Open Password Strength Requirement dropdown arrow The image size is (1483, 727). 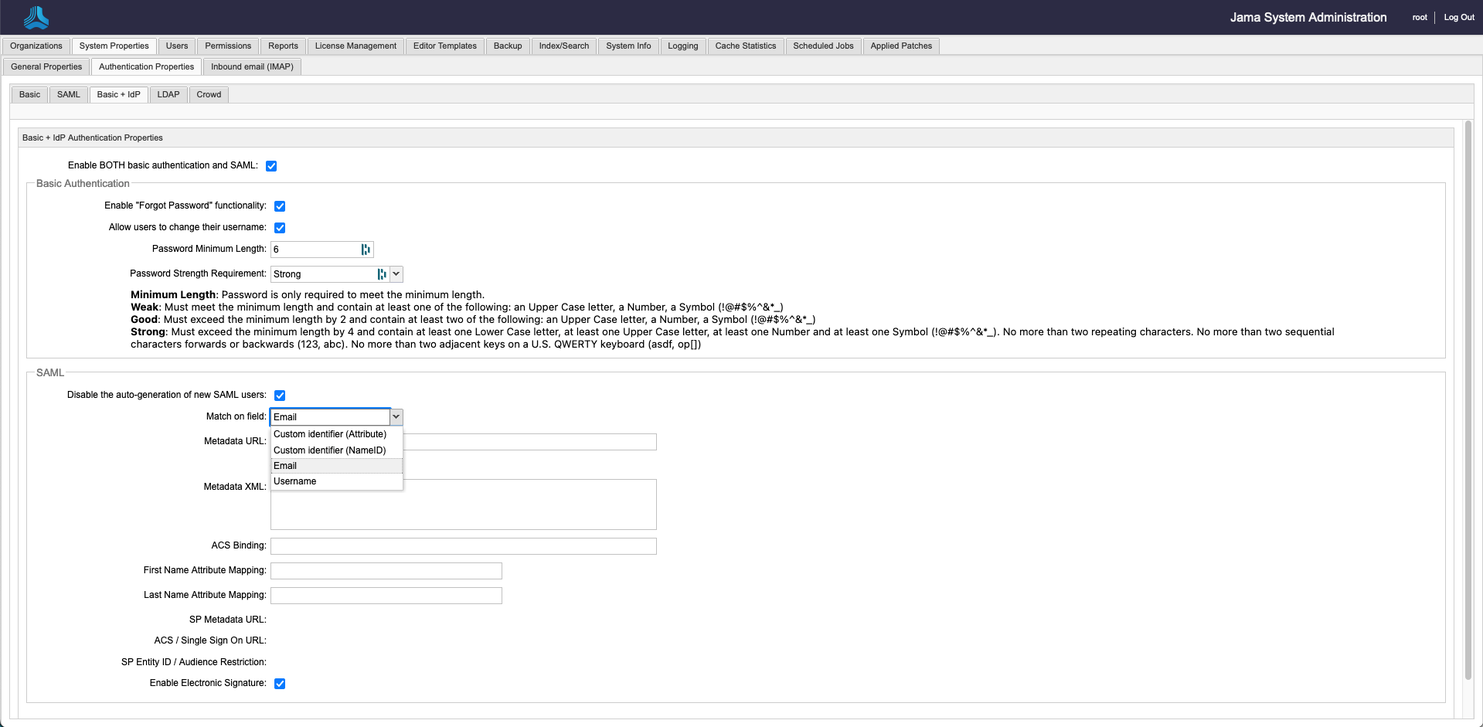[x=396, y=273]
